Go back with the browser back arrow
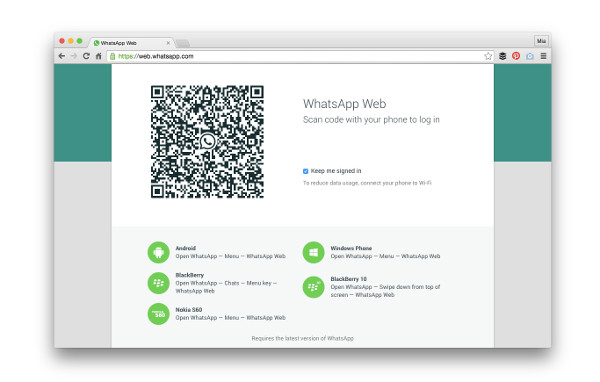Image resolution: width=600 pixels, height=382 pixels. pyautogui.click(x=62, y=56)
